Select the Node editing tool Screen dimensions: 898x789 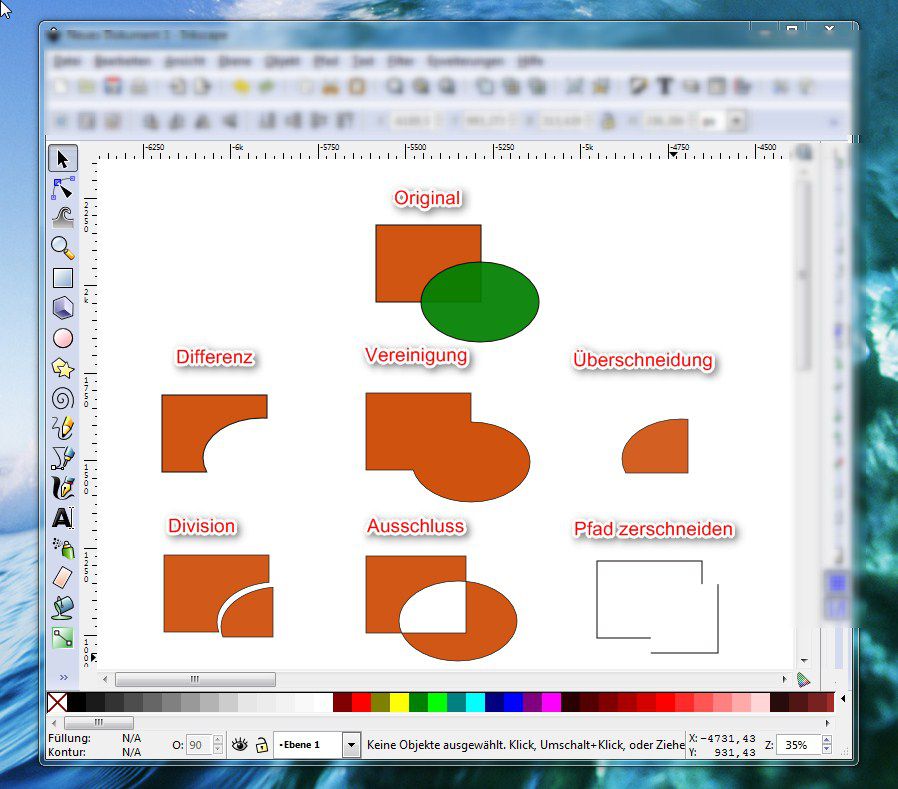pyautogui.click(x=62, y=188)
